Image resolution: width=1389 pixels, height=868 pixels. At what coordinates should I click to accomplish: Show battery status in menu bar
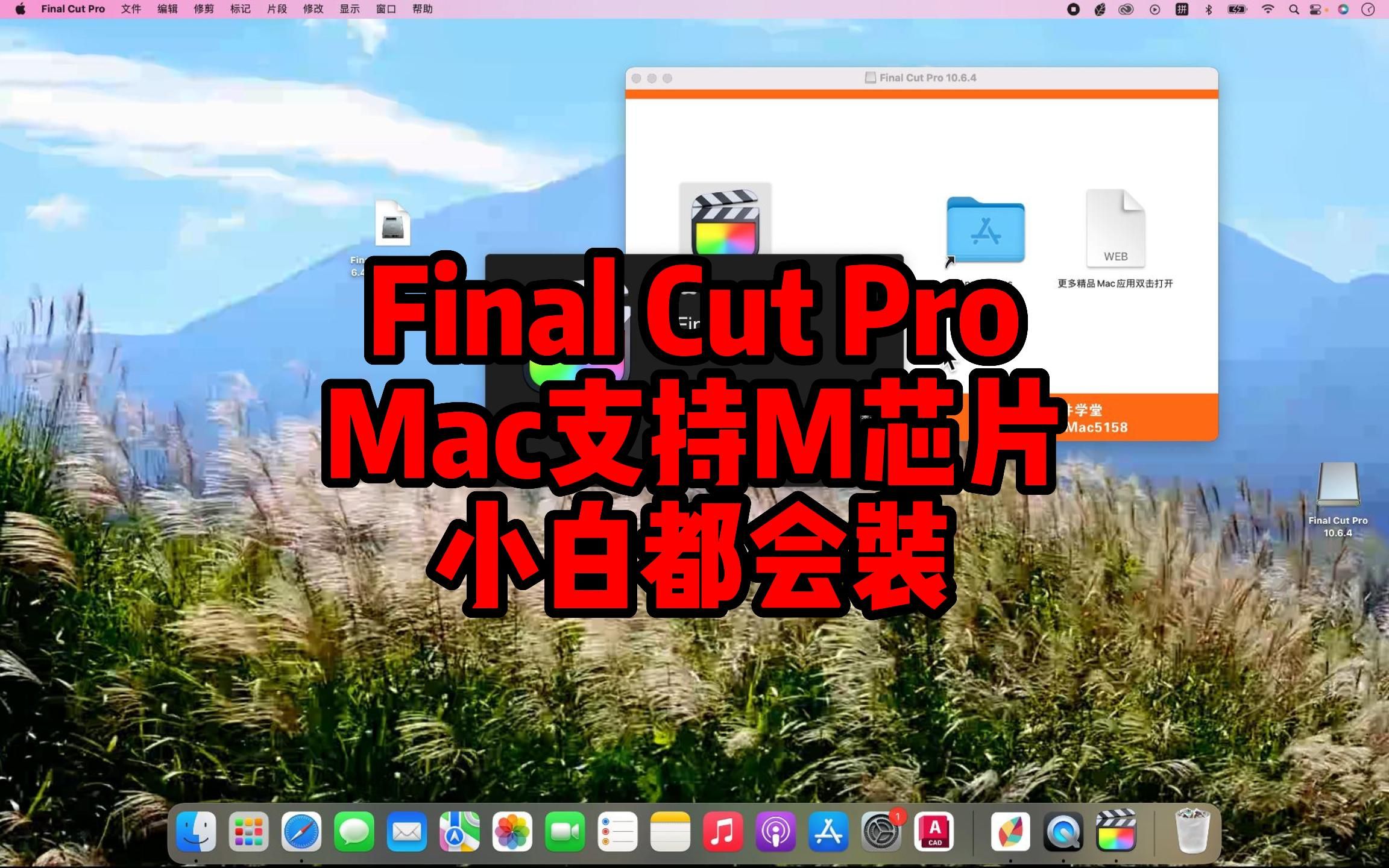[1237, 9]
